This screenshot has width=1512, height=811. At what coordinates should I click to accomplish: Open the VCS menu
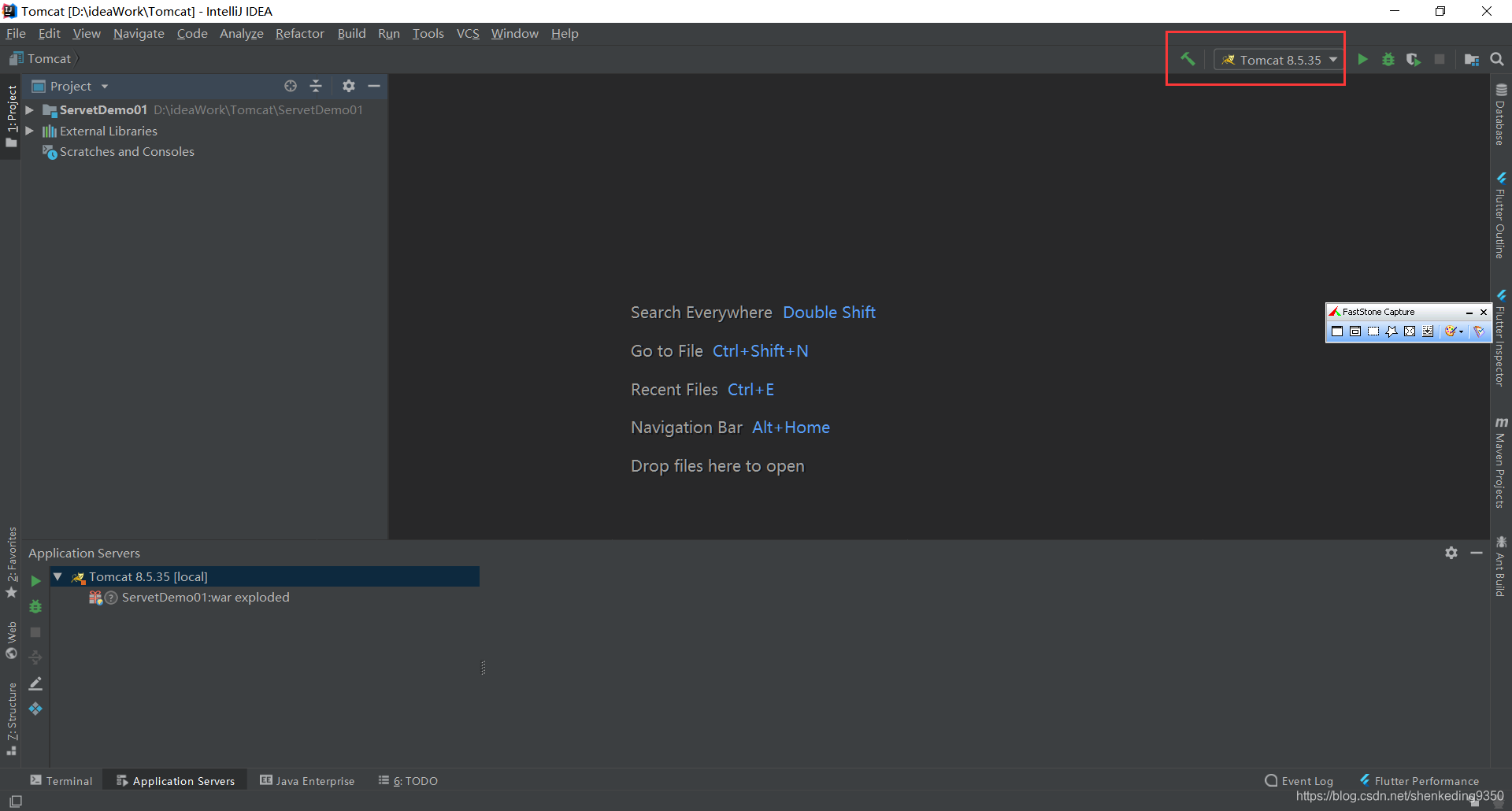(x=468, y=33)
